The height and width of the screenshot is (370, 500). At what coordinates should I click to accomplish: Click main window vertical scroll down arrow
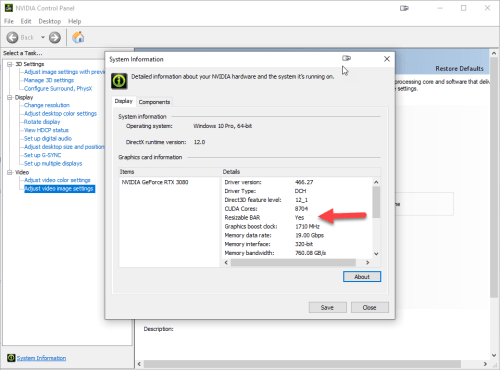tap(494, 355)
